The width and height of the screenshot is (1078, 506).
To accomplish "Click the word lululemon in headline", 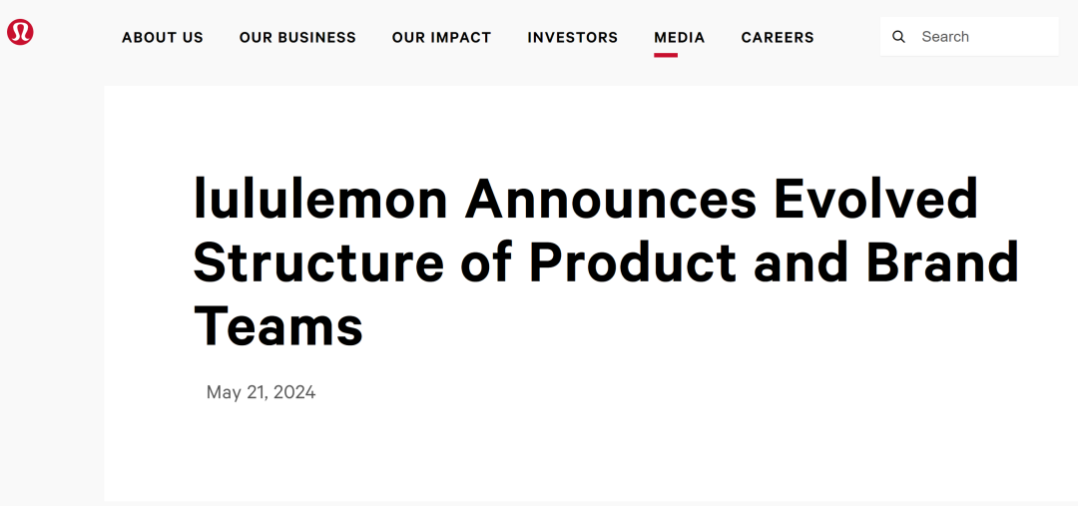I will (x=321, y=198).
